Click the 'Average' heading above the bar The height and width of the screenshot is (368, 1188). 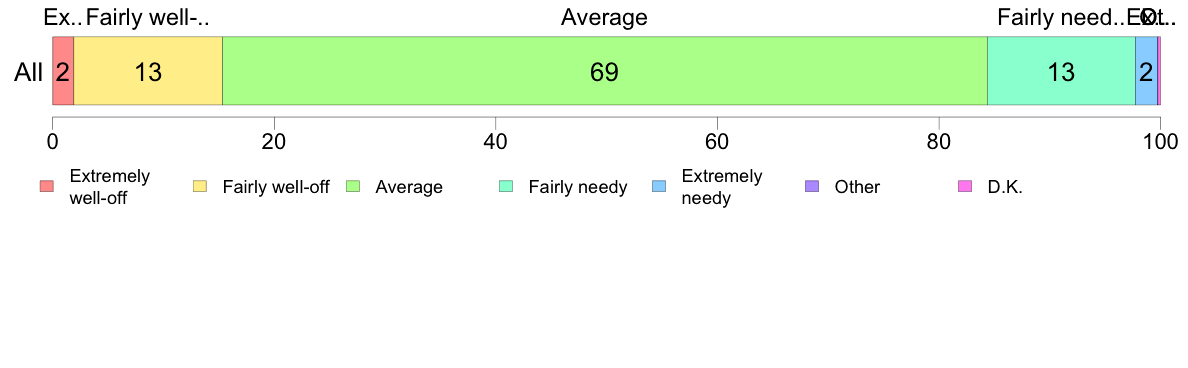605,17
